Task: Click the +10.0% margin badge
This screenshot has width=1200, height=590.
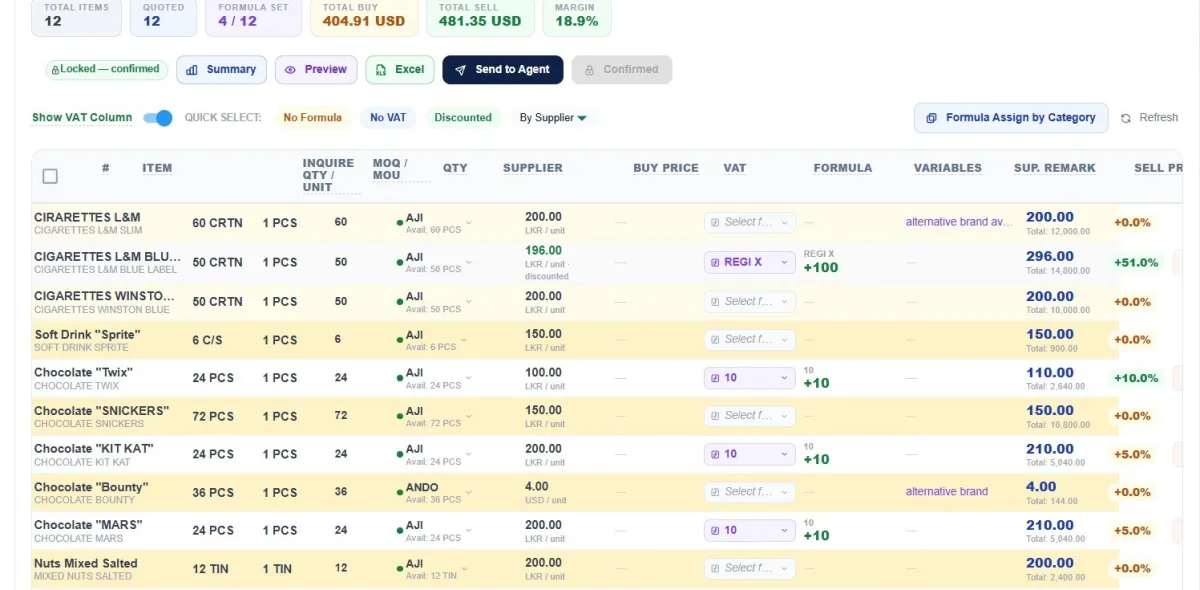Action: point(1136,379)
